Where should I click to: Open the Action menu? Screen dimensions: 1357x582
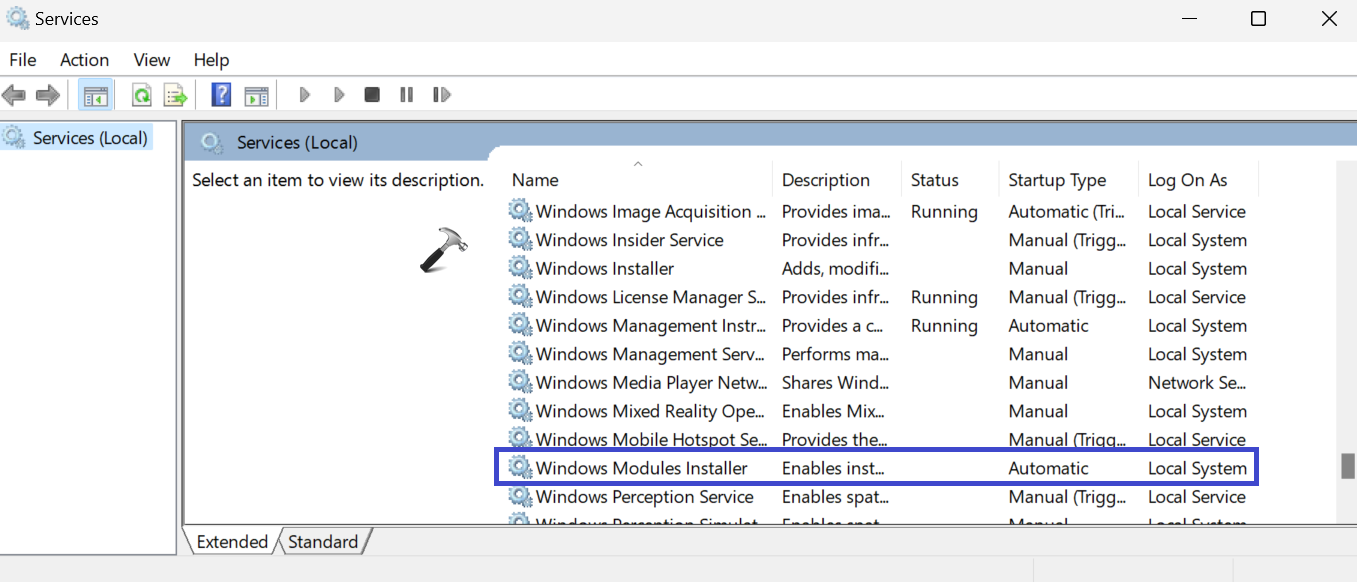(x=84, y=60)
